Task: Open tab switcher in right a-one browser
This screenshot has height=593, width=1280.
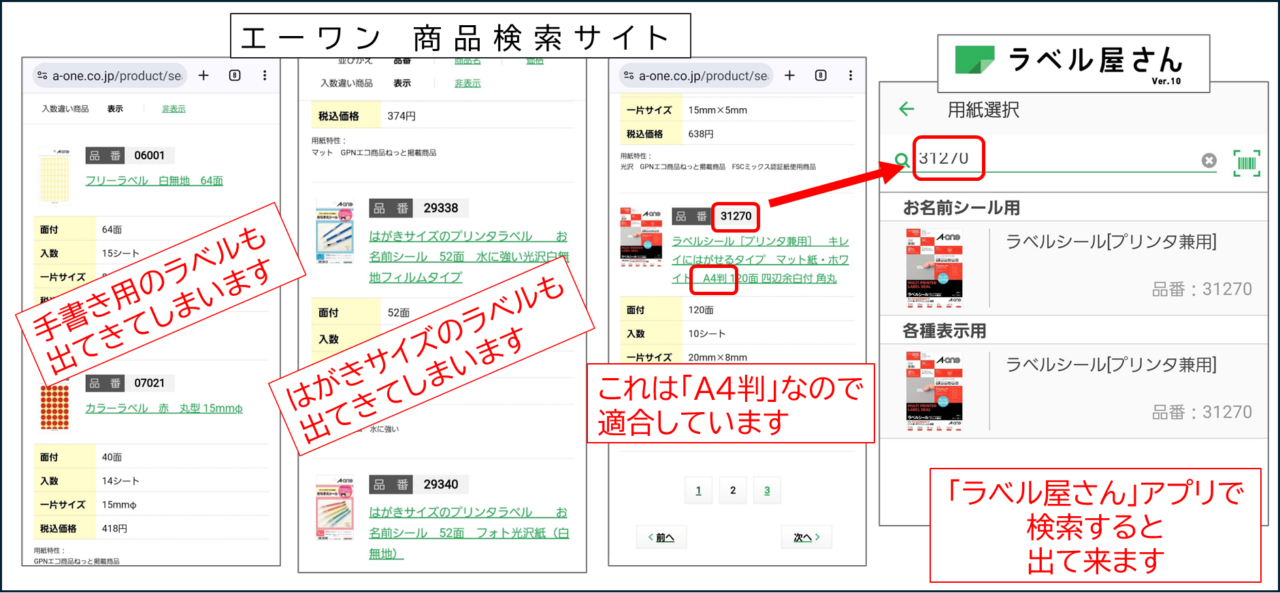Action: [821, 76]
